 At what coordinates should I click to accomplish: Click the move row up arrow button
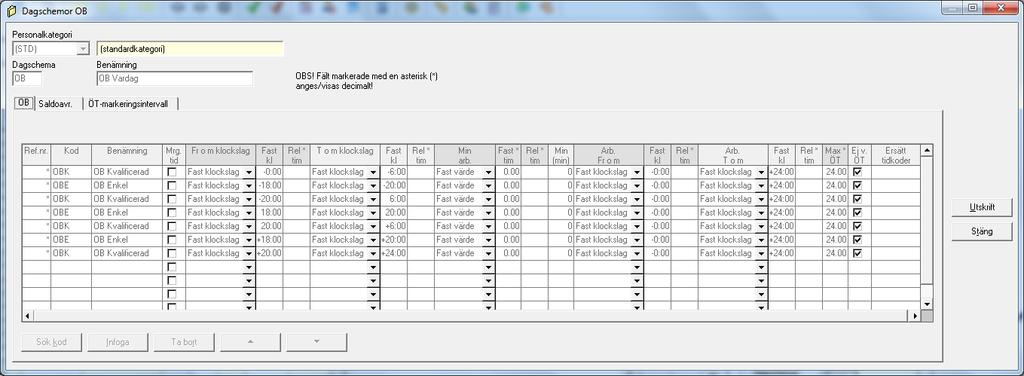pyautogui.click(x=251, y=342)
